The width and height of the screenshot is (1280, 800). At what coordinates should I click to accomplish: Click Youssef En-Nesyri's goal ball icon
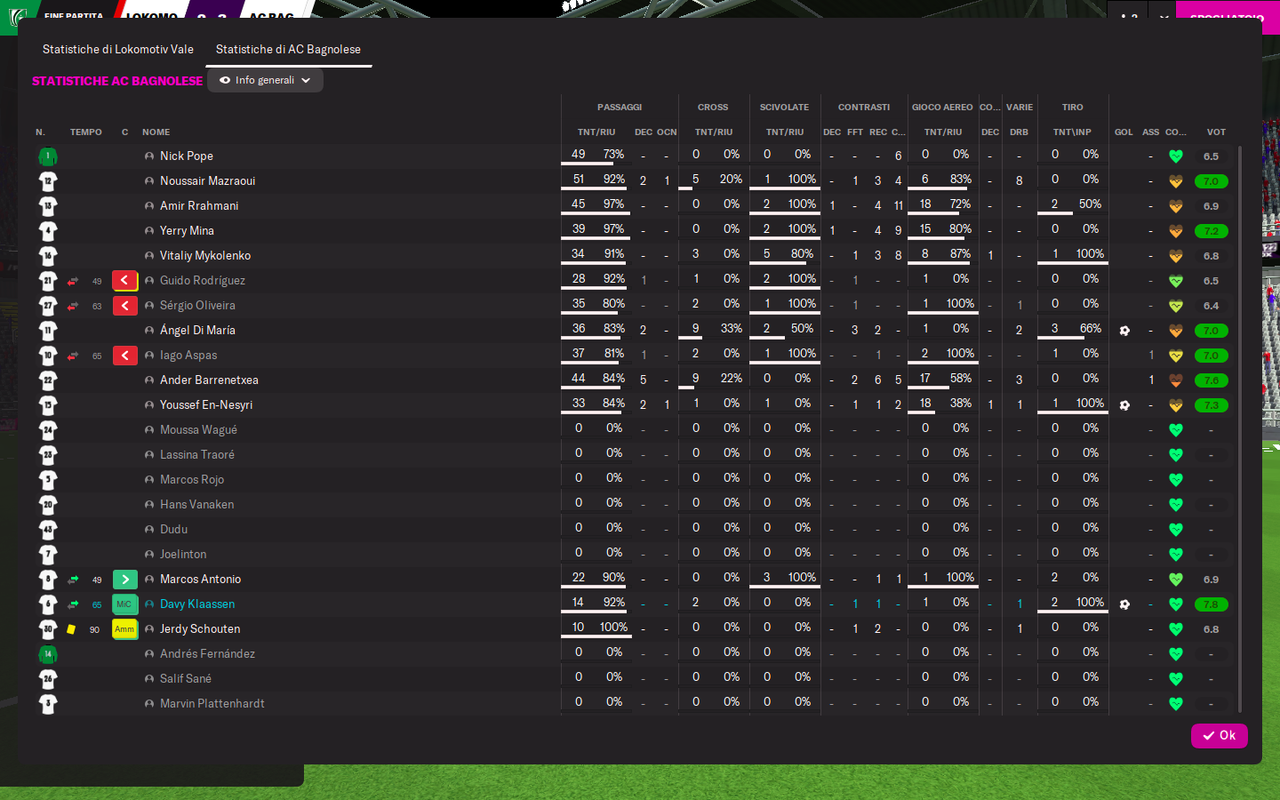(1124, 405)
